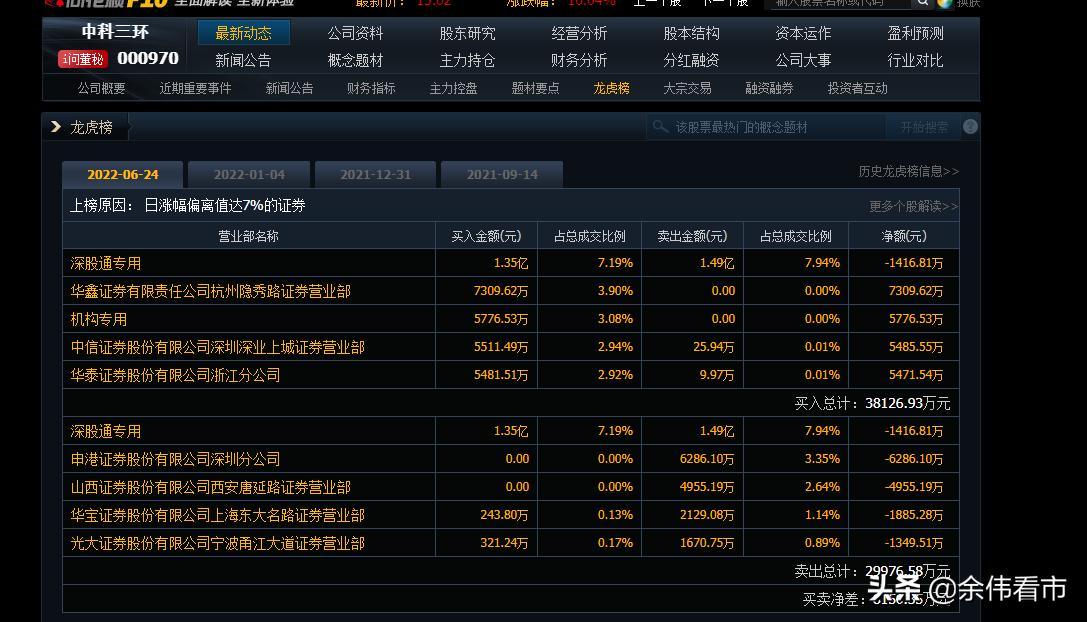1087x622 pixels.
Task: Click 中信证券 深圳深业上城证券营业部 name
Action: 217,347
